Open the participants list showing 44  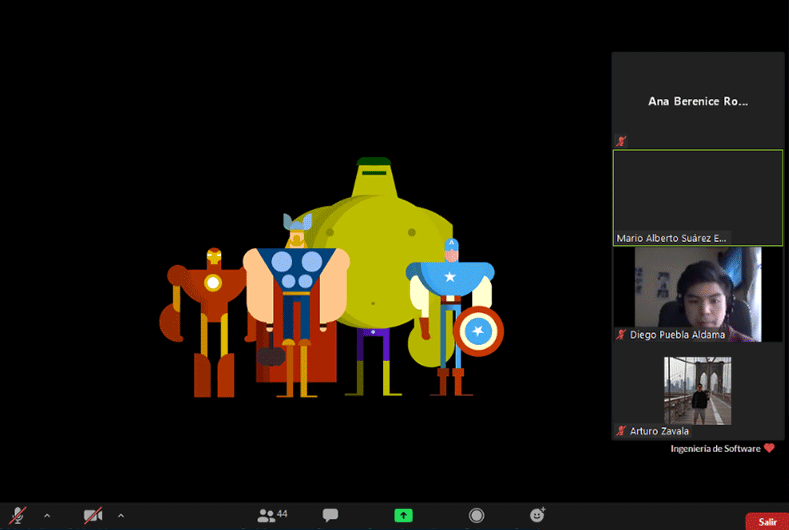[271, 515]
